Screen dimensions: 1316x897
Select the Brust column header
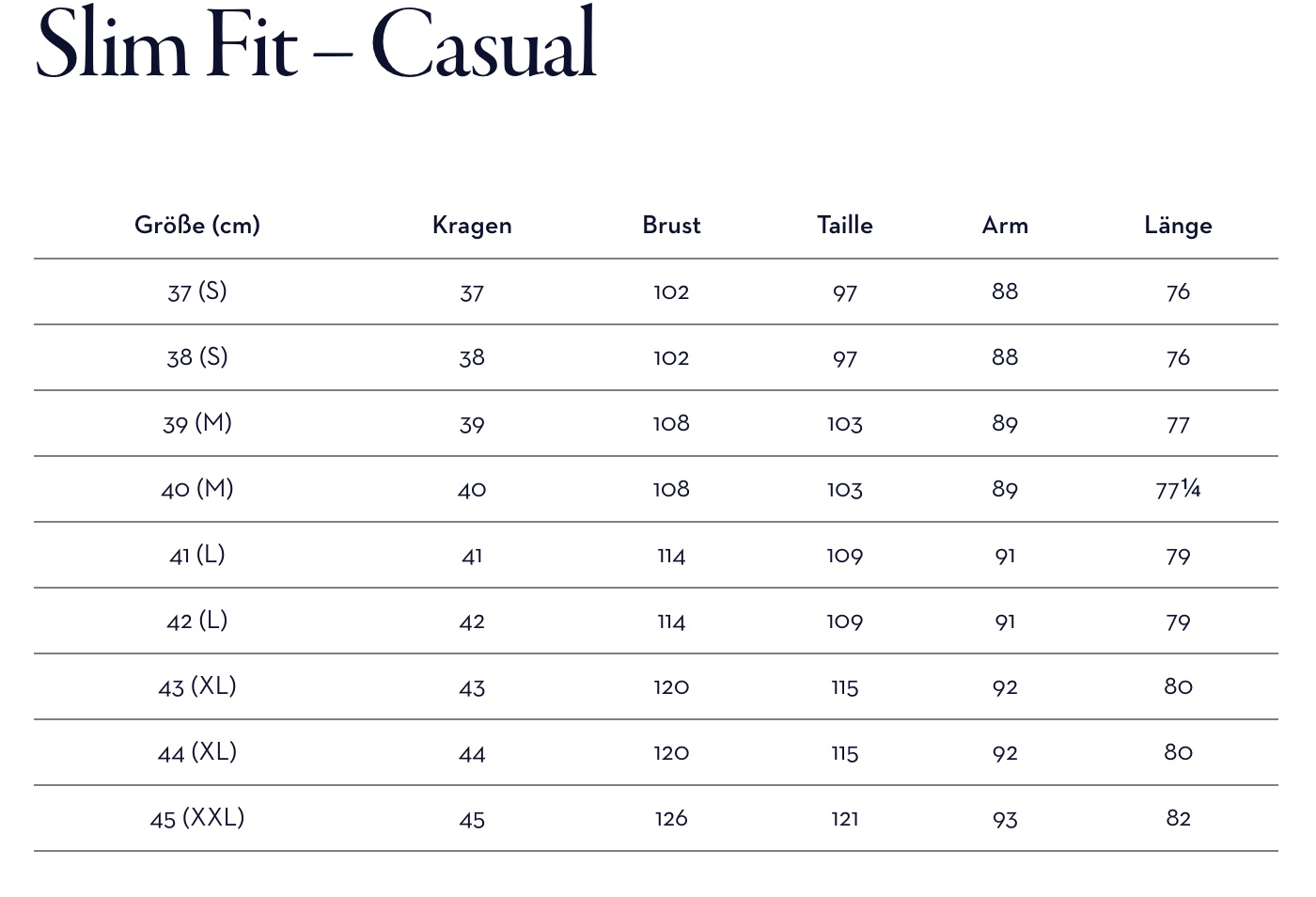tap(671, 225)
